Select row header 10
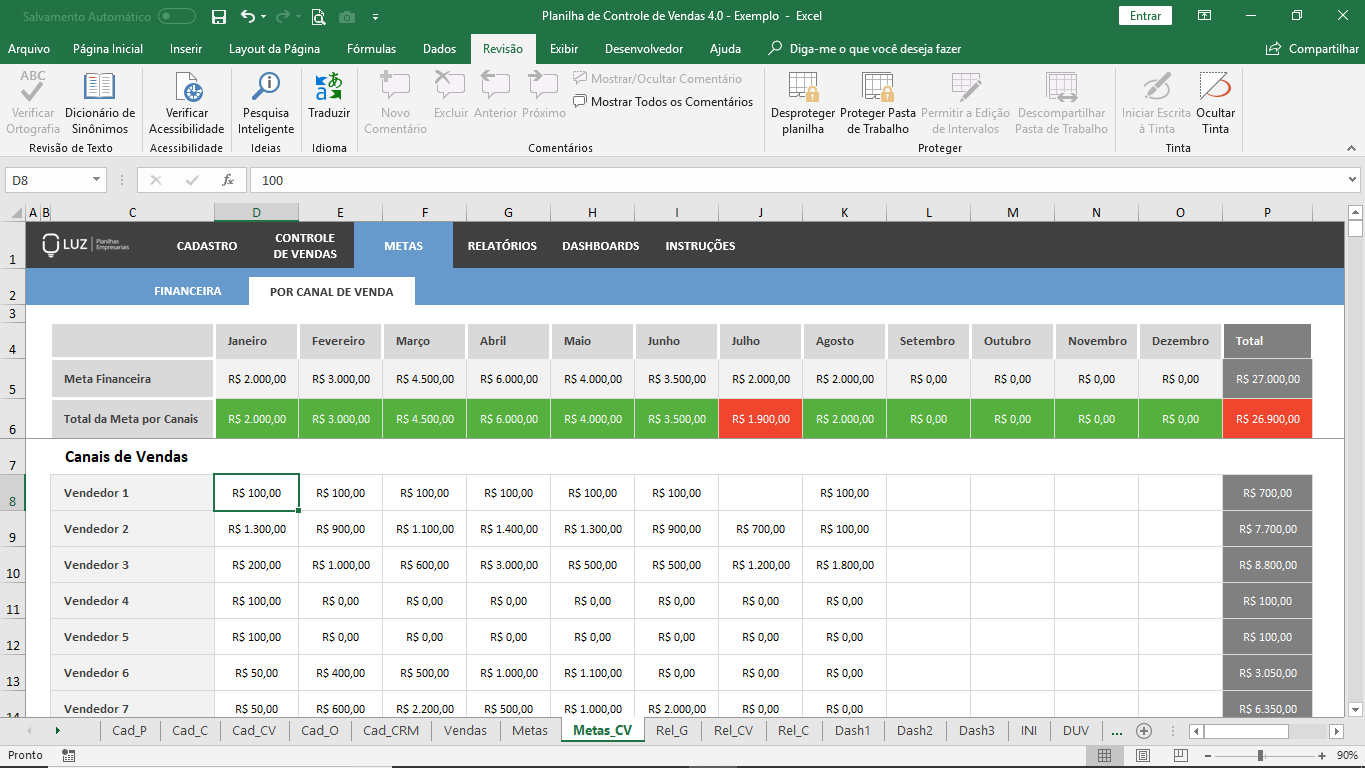Viewport: 1365px width, 768px height. [x=14, y=565]
